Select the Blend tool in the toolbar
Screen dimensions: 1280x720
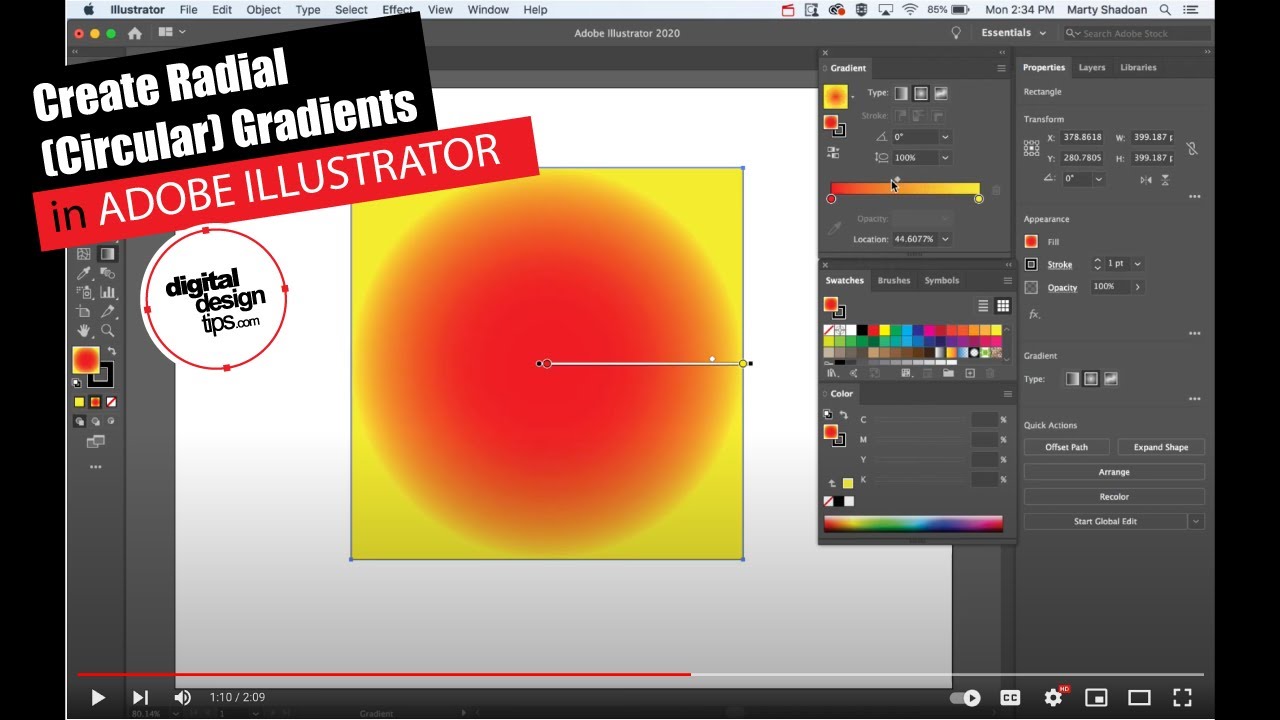click(108, 273)
